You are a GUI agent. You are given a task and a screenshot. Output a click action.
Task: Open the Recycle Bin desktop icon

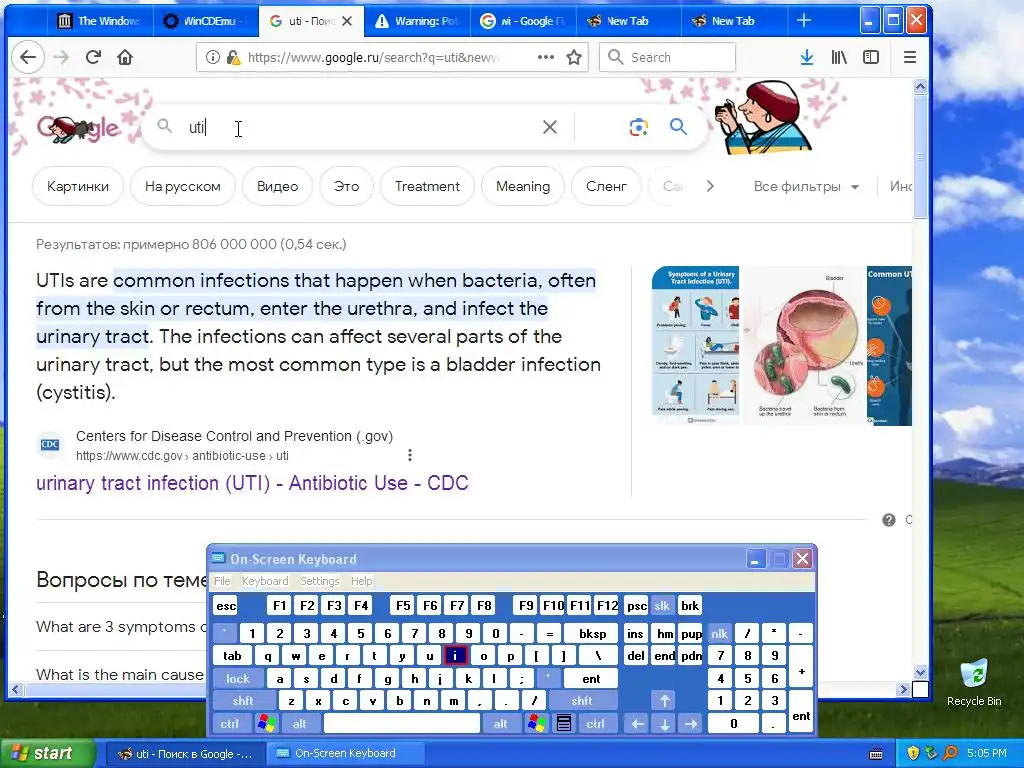point(974,683)
